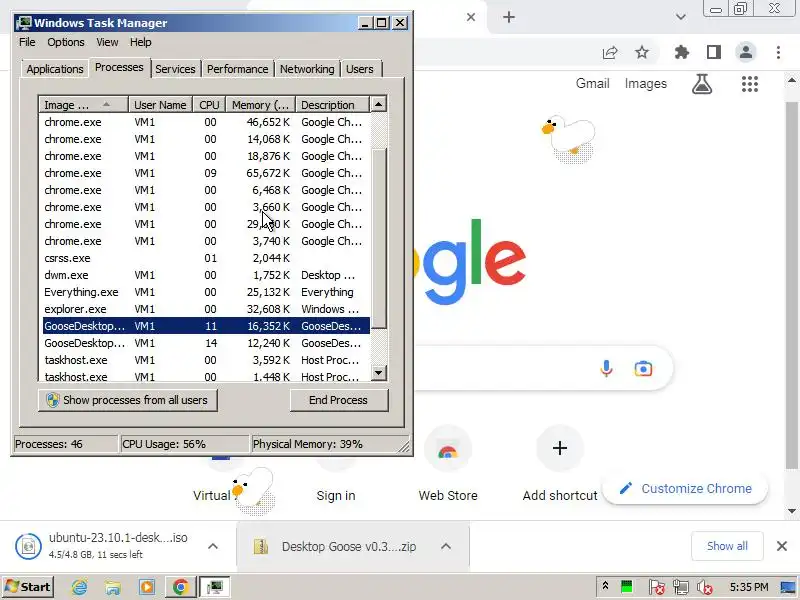This screenshot has height=600, width=800.
Task: Show hidden tray icons arrow
Action: point(605,586)
